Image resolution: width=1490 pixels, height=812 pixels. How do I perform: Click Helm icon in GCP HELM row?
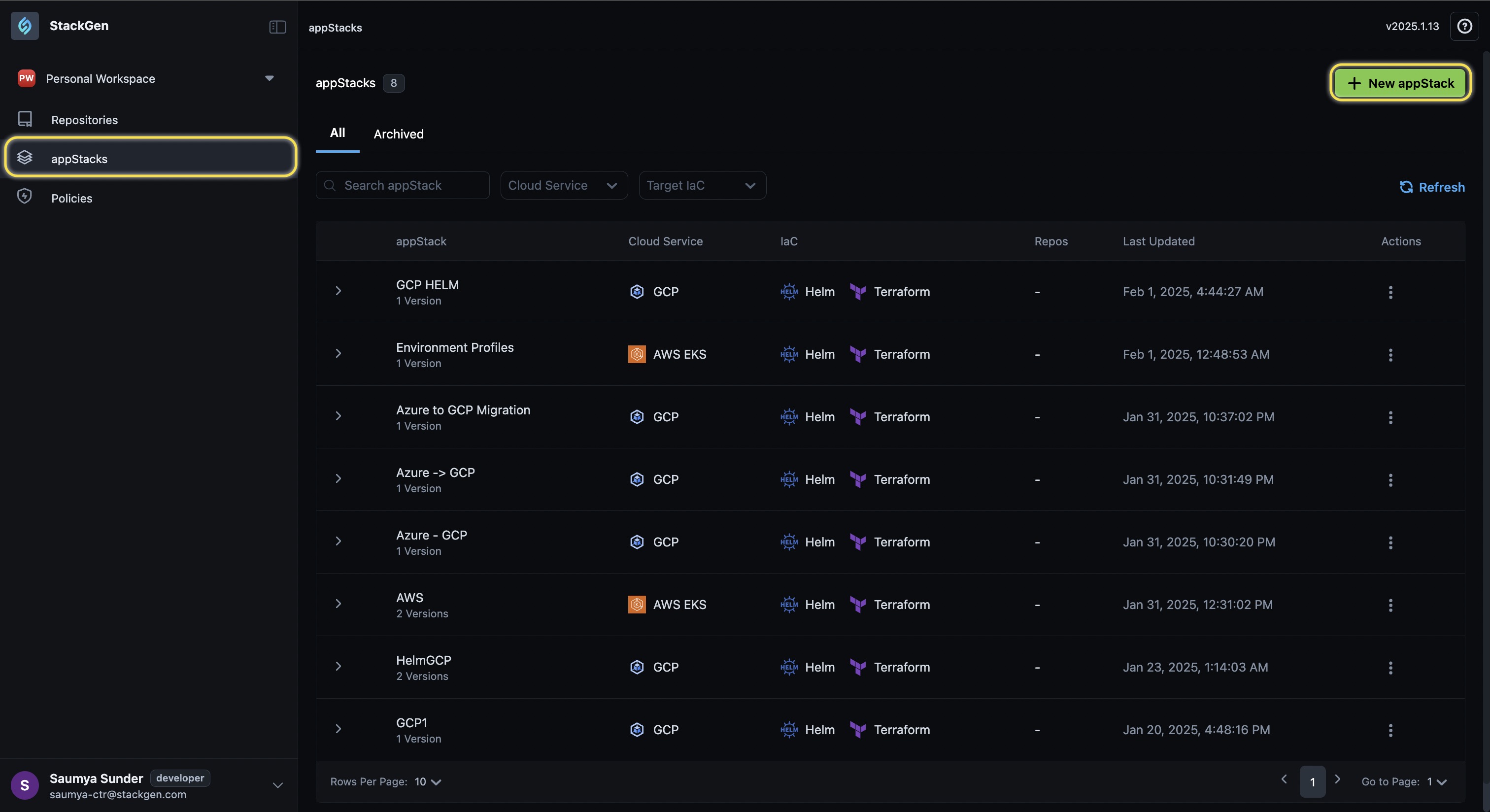coord(789,292)
